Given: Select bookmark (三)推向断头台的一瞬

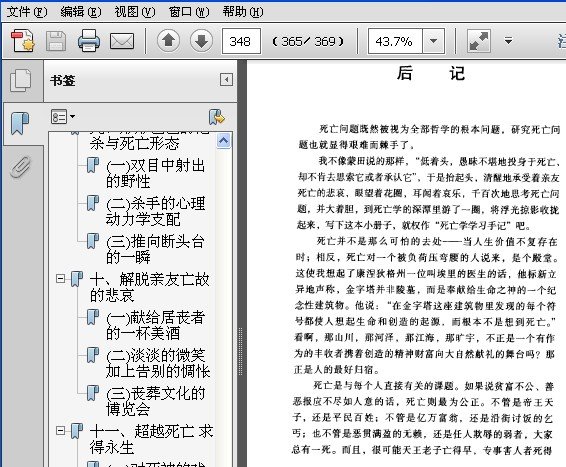Looking at the screenshot, I should pyautogui.click(x=155, y=249).
